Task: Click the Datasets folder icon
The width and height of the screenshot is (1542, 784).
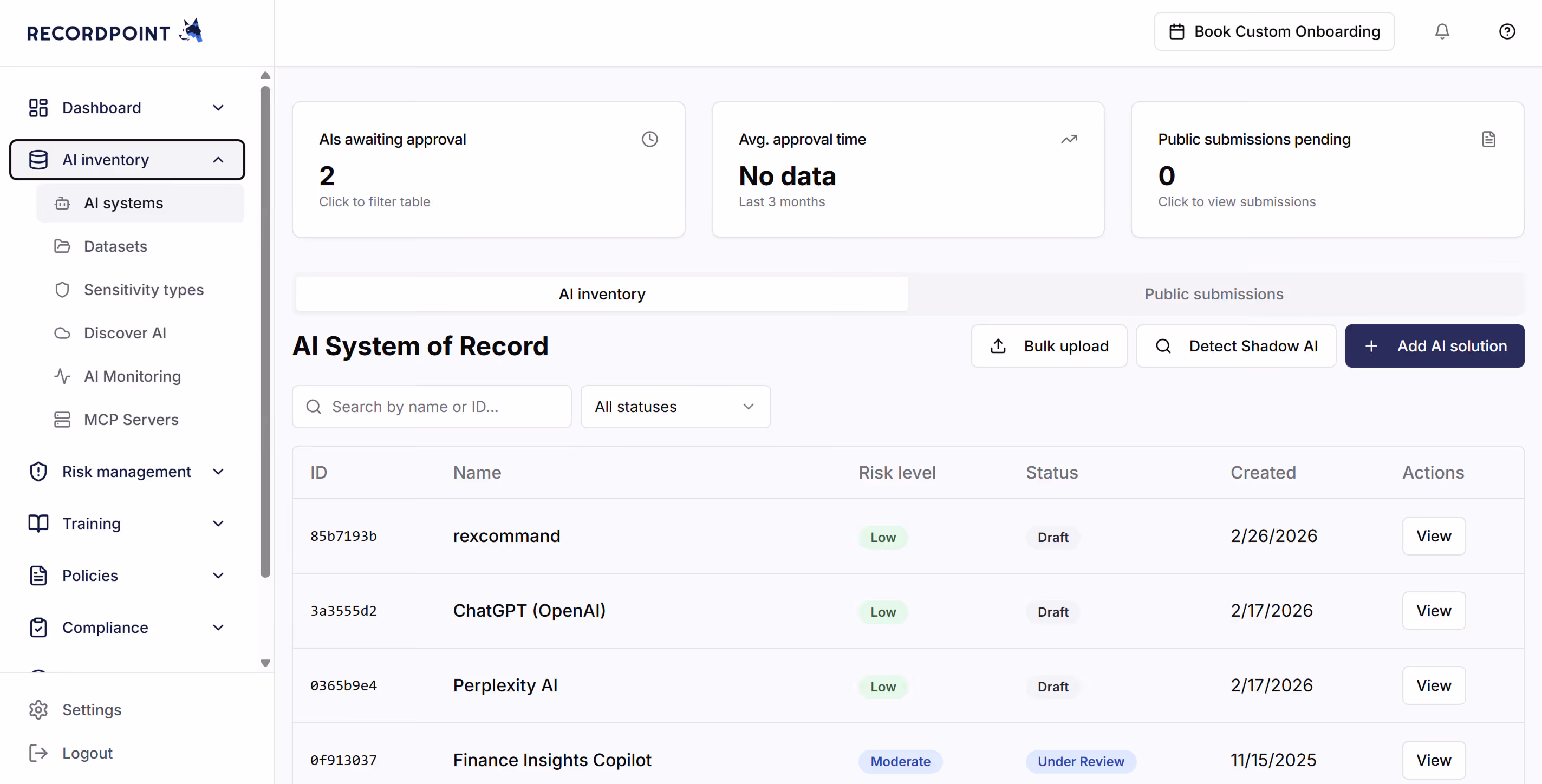Action: point(63,246)
